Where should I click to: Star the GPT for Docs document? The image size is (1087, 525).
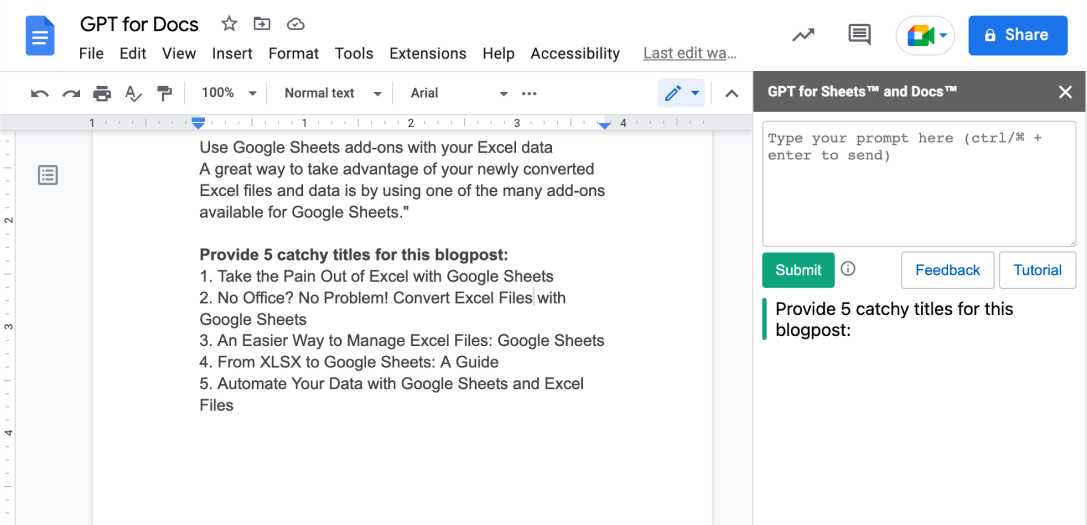pos(229,24)
